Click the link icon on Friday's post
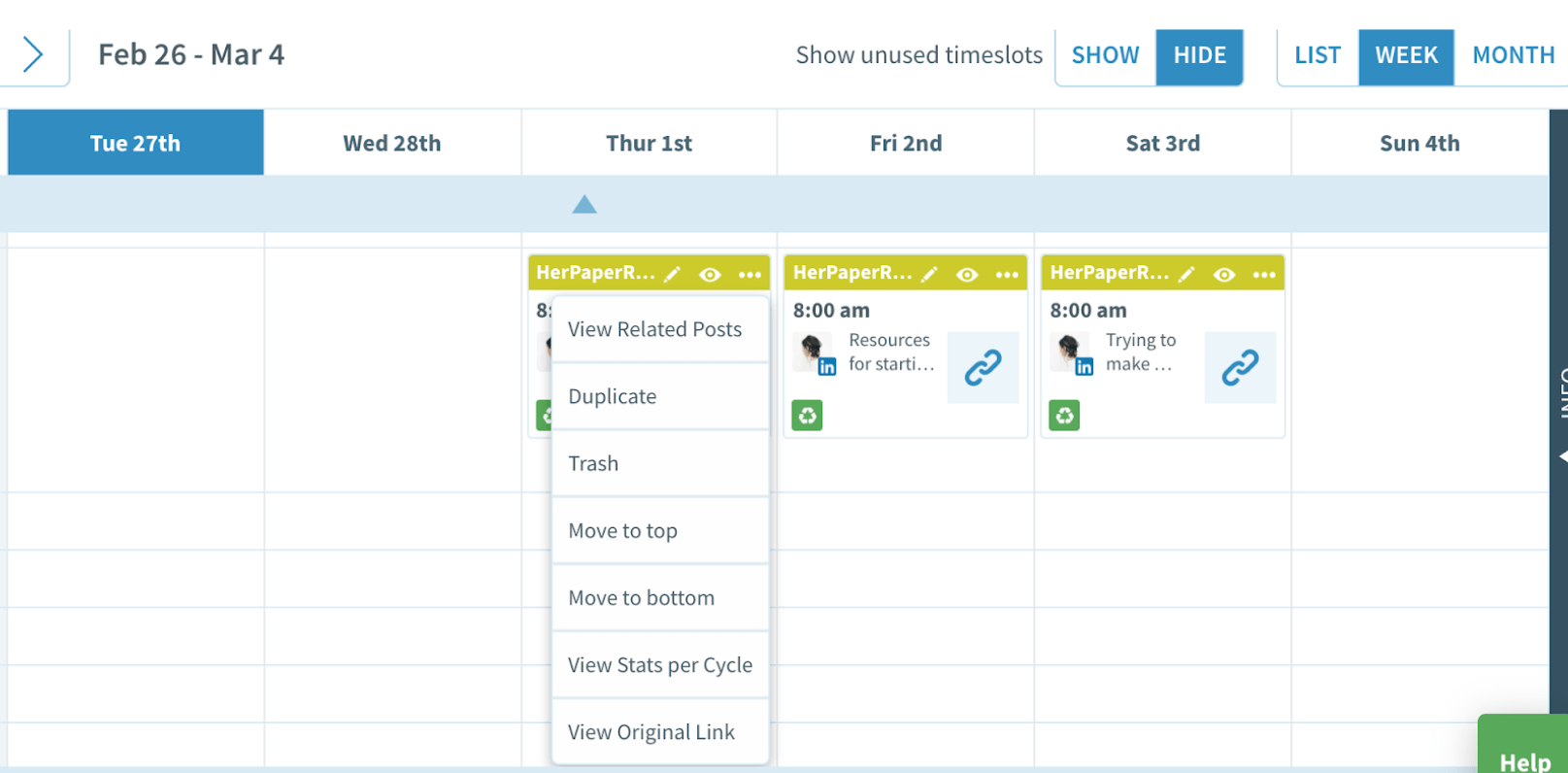Screen dimensions: 1568x773 (x=983, y=368)
